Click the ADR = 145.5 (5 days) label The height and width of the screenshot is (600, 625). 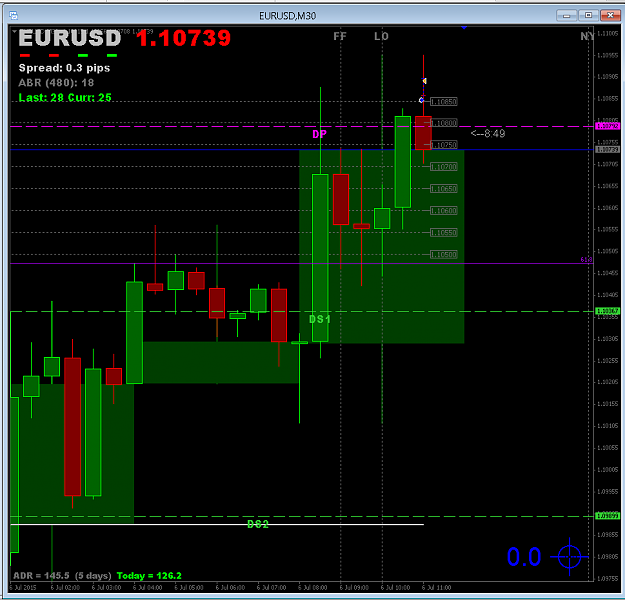pos(62,576)
